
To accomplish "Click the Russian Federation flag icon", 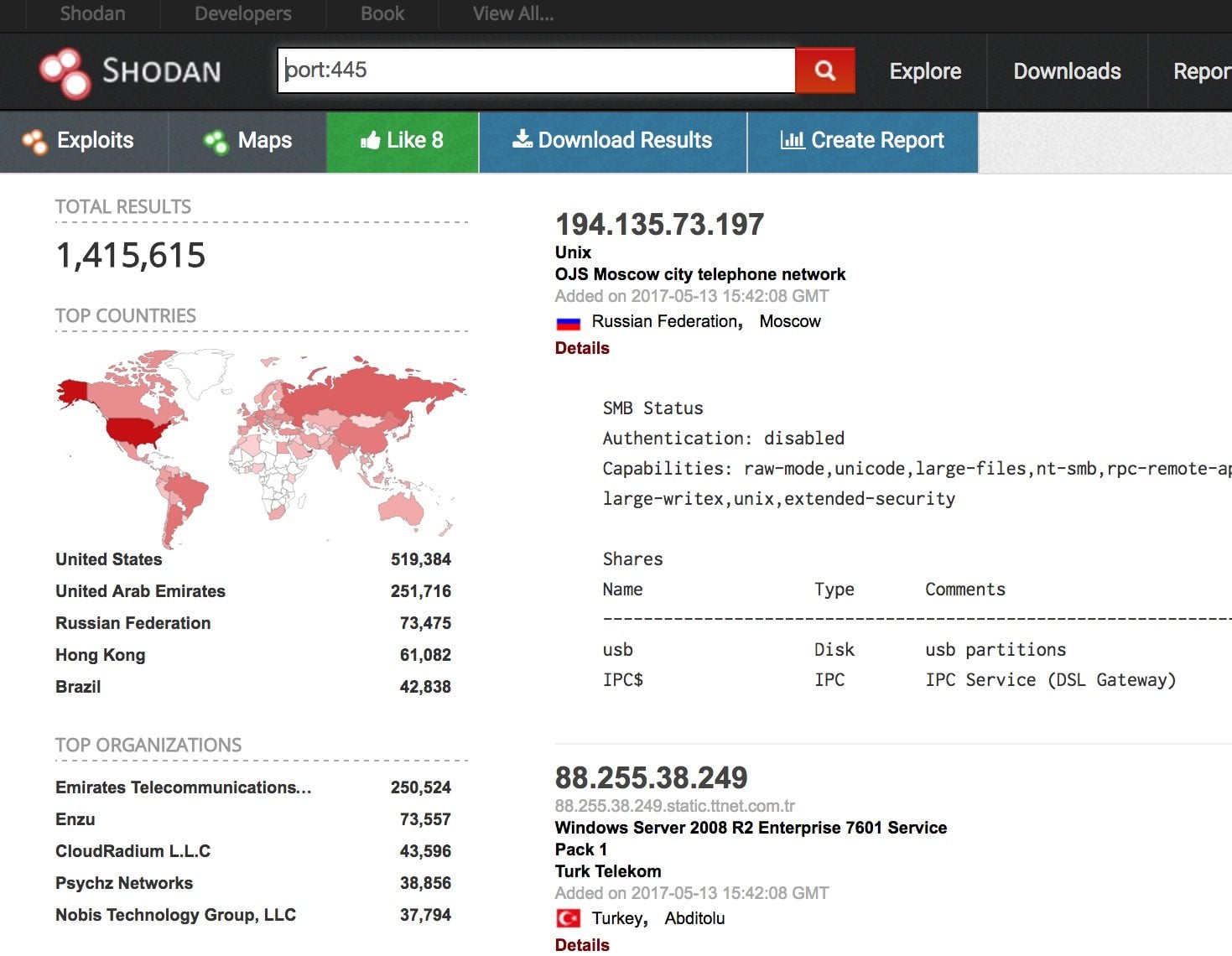I will point(568,323).
